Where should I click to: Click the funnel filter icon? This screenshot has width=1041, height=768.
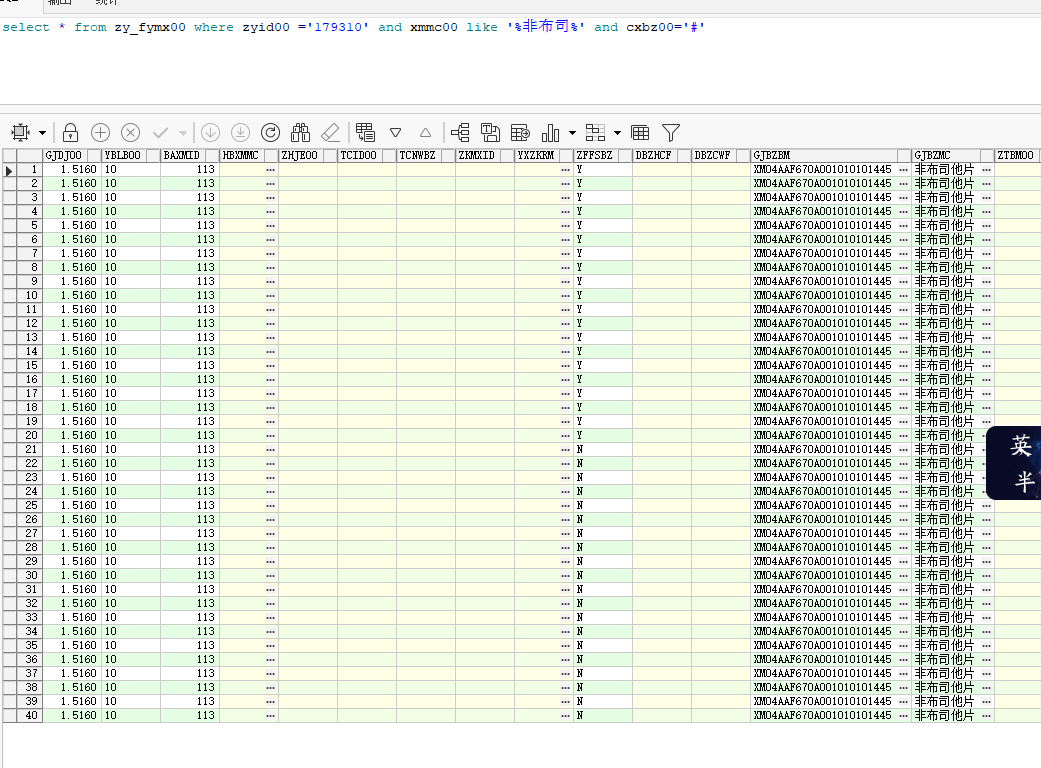click(671, 132)
